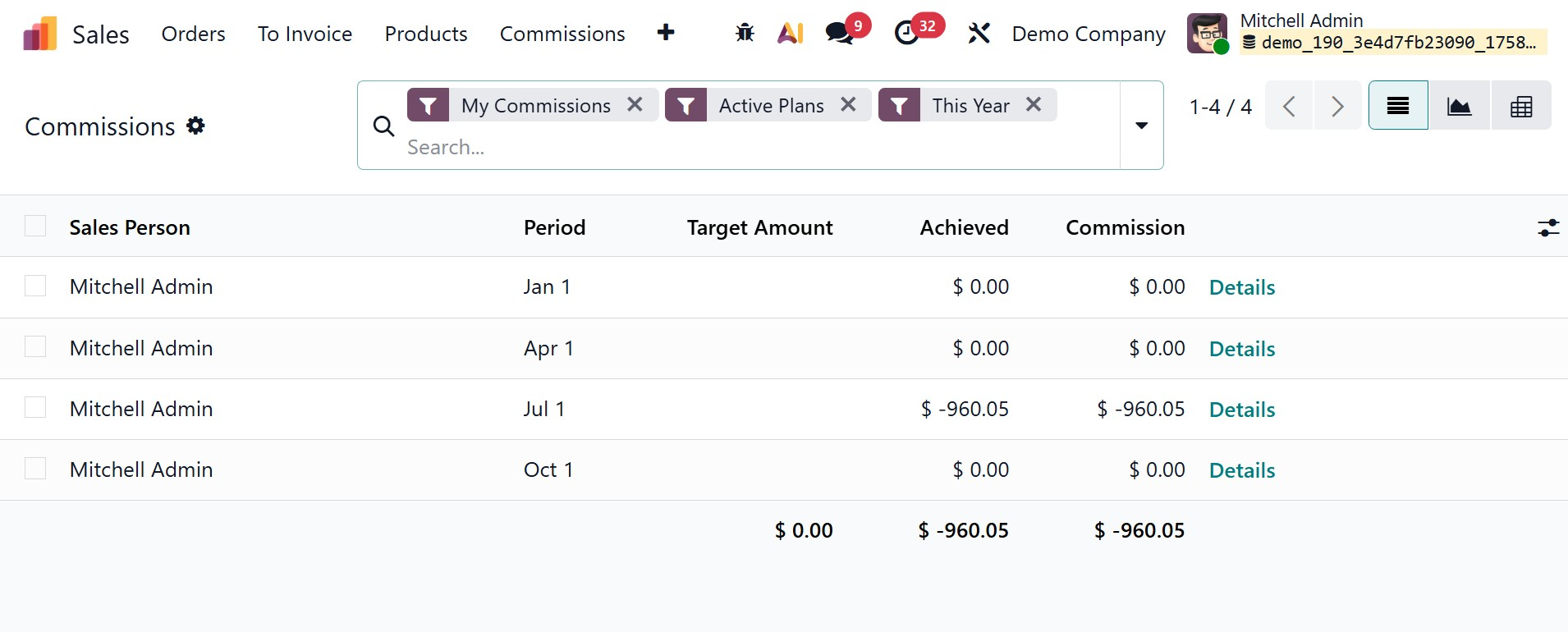
Task: Tick the select-all header checkbox
Action: (35, 226)
